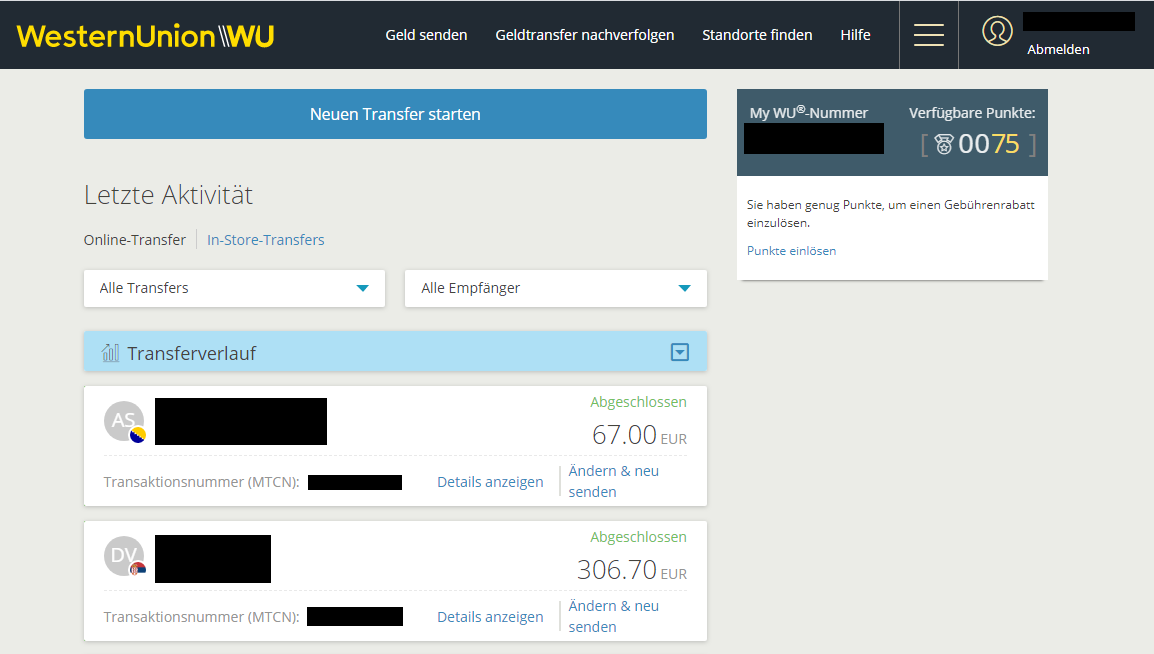This screenshot has width=1154, height=654.
Task: Click the Letzte Aktivität heading
Action: (x=169, y=195)
